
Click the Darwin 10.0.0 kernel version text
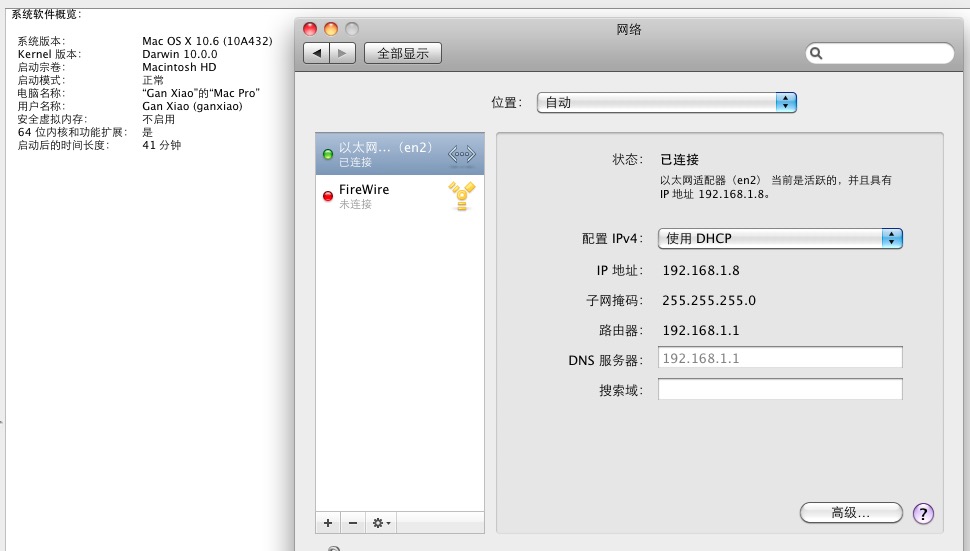pyautogui.click(x=180, y=54)
